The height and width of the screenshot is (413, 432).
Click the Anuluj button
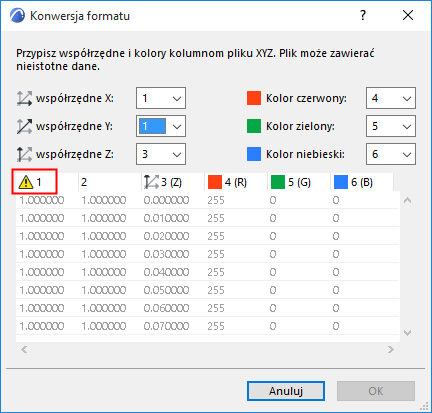coord(286,391)
